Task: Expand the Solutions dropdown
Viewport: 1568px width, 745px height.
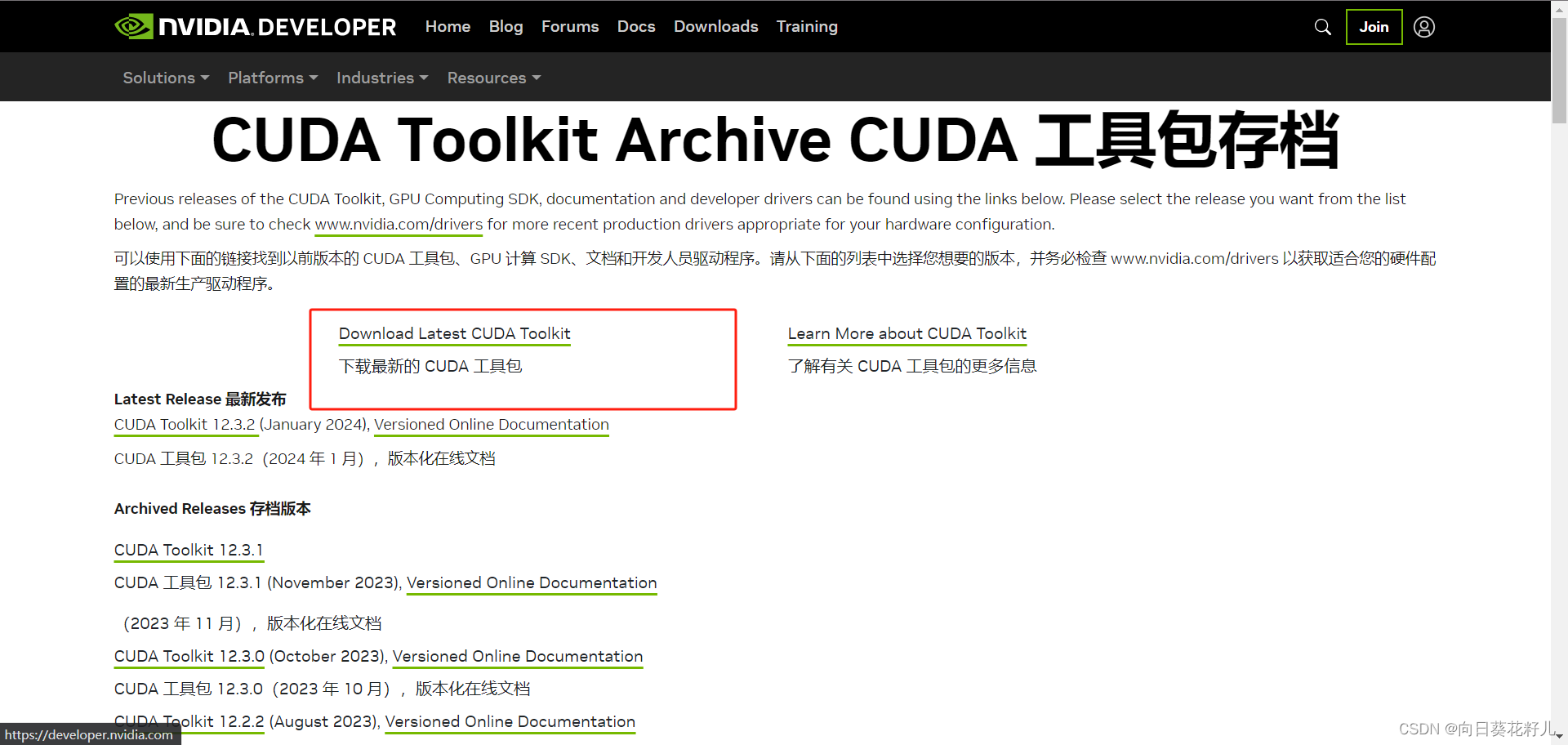Action: coord(166,78)
